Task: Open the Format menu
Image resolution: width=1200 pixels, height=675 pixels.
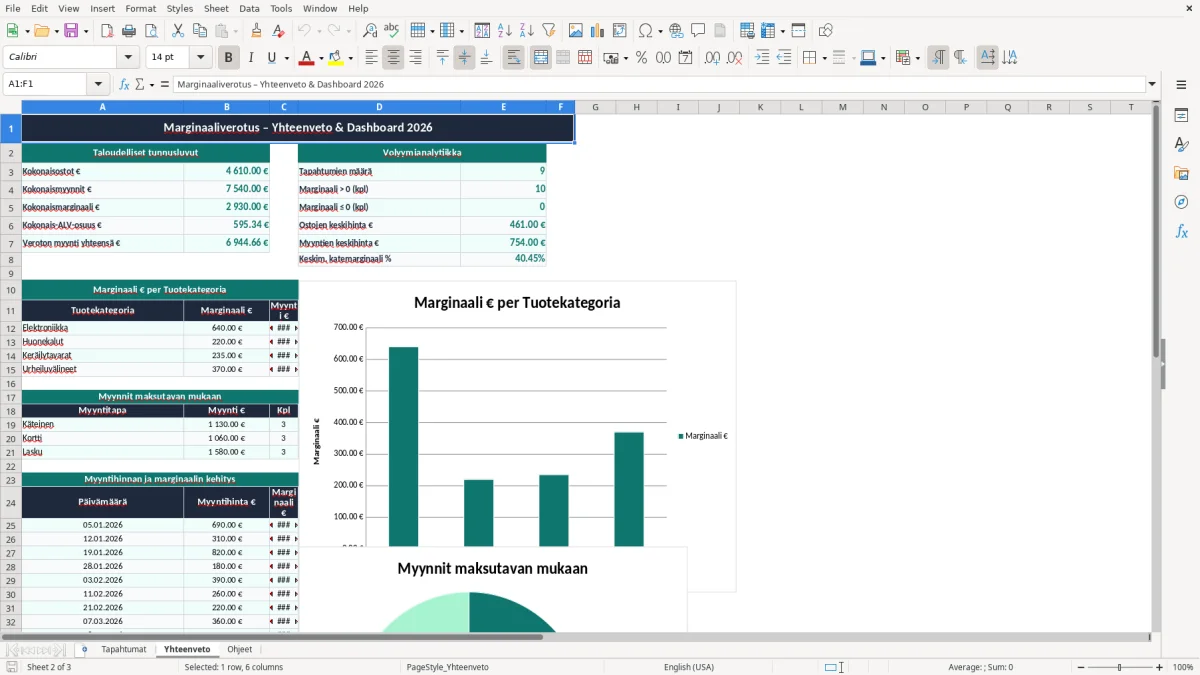Action: pos(140,8)
